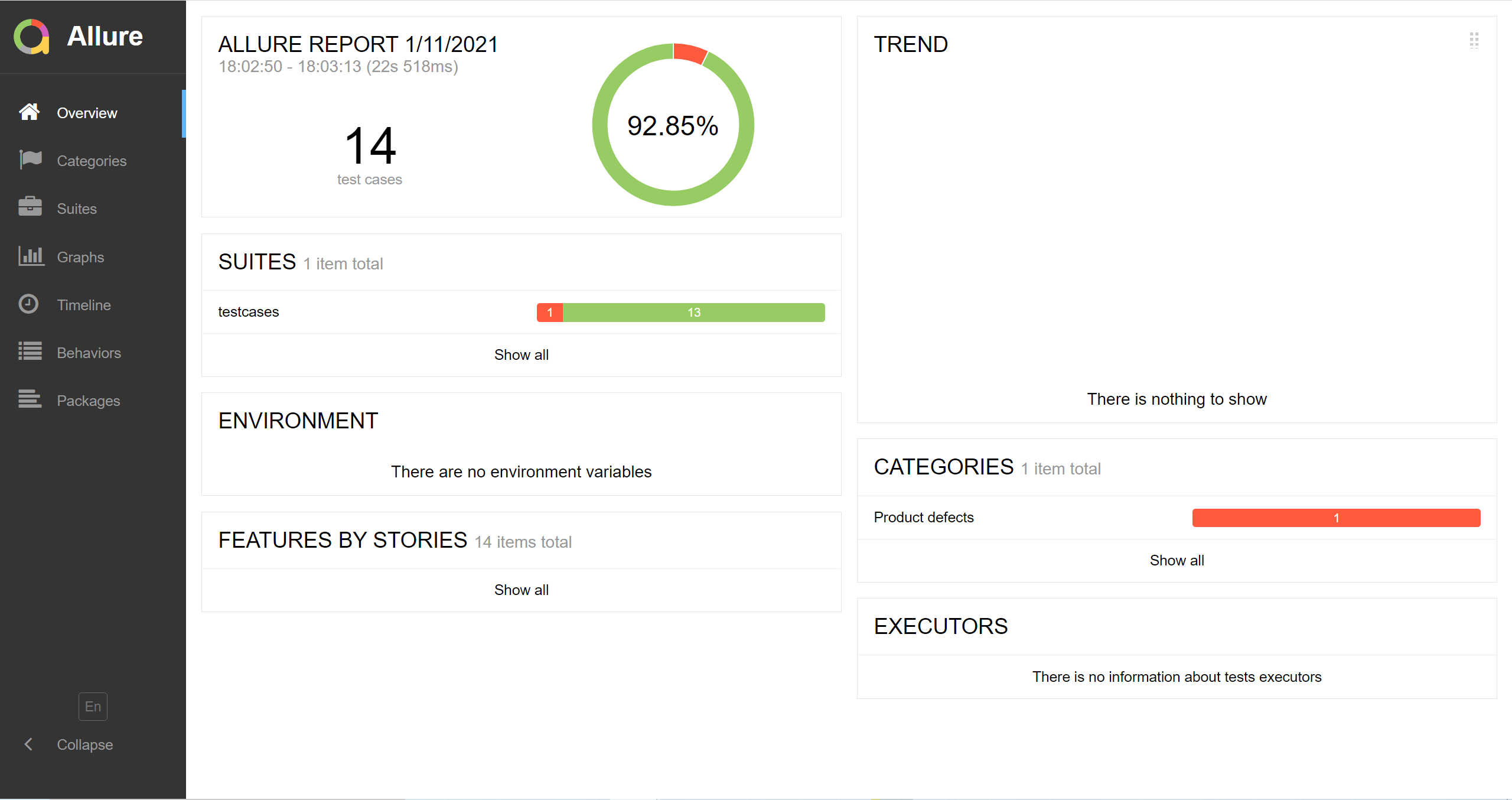Open Timeline via the clock icon
Viewport: 1512px width, 800px height.
[28, 304]
